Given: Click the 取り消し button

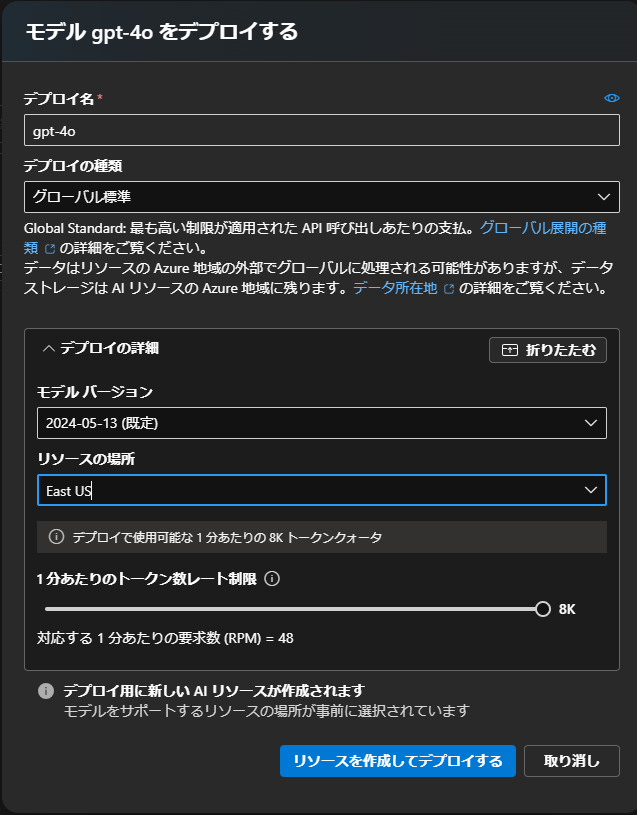Looking at the screenshot, I should click(572, 761).
